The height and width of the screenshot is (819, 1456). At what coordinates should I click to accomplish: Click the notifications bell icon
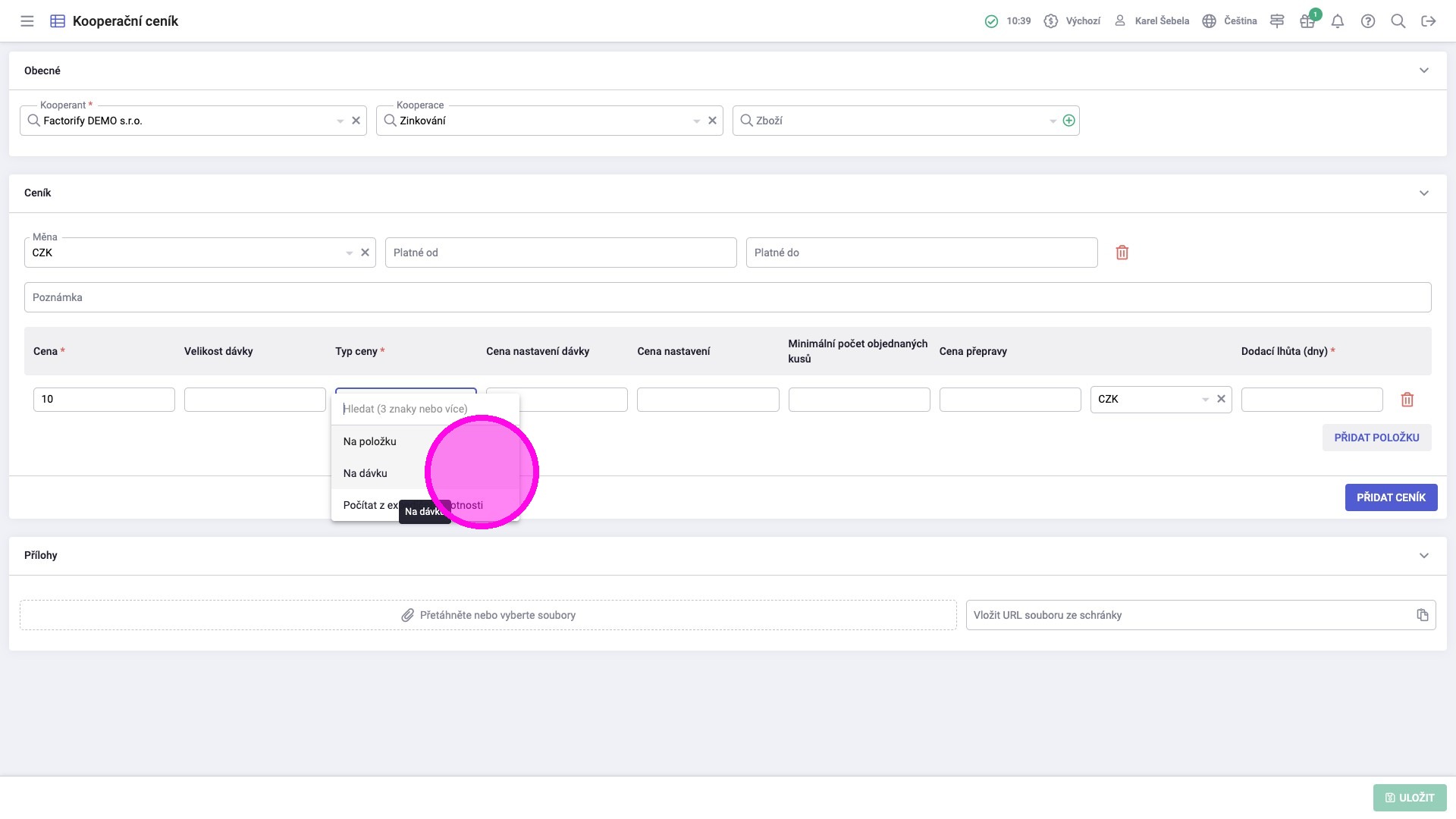click(1338, 21)
